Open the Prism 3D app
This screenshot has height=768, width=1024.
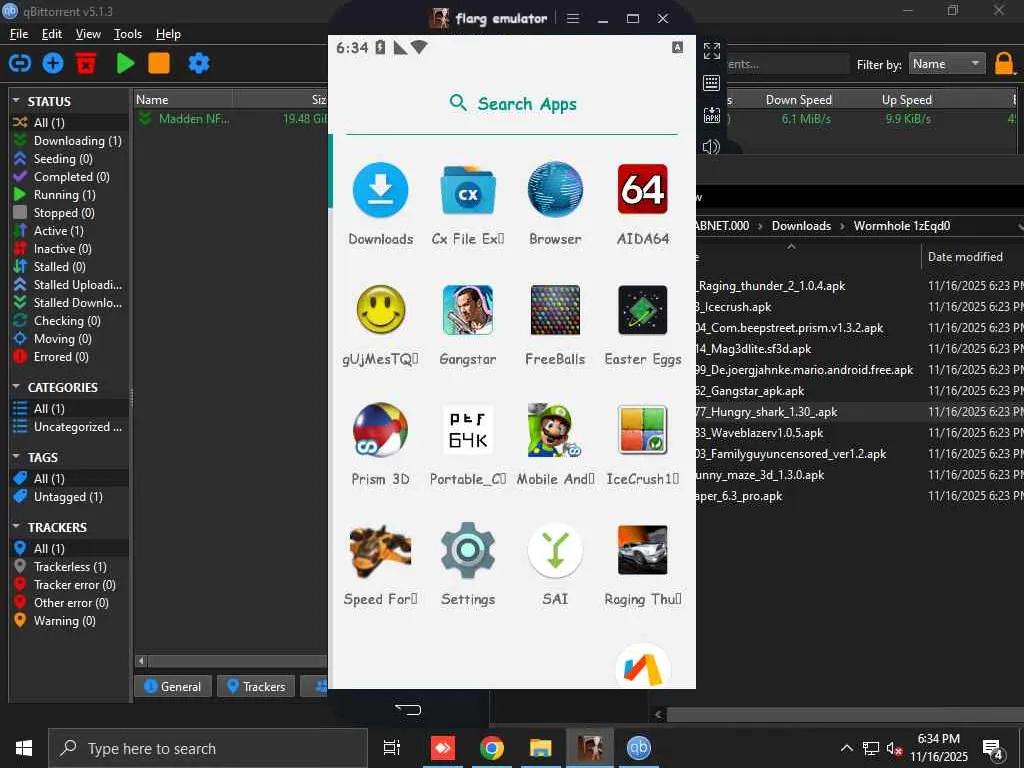pyautogui.click(x=380, y=430)
